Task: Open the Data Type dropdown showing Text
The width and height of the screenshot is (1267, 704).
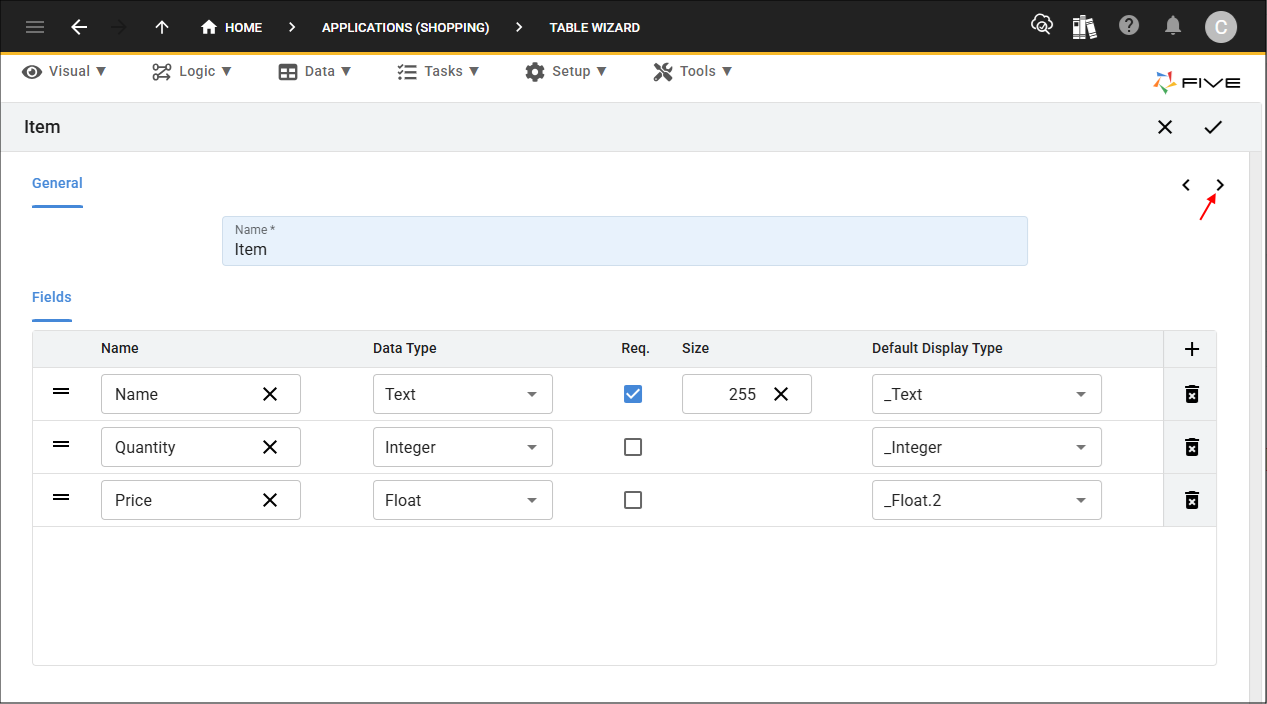Action: pos(462,394)
